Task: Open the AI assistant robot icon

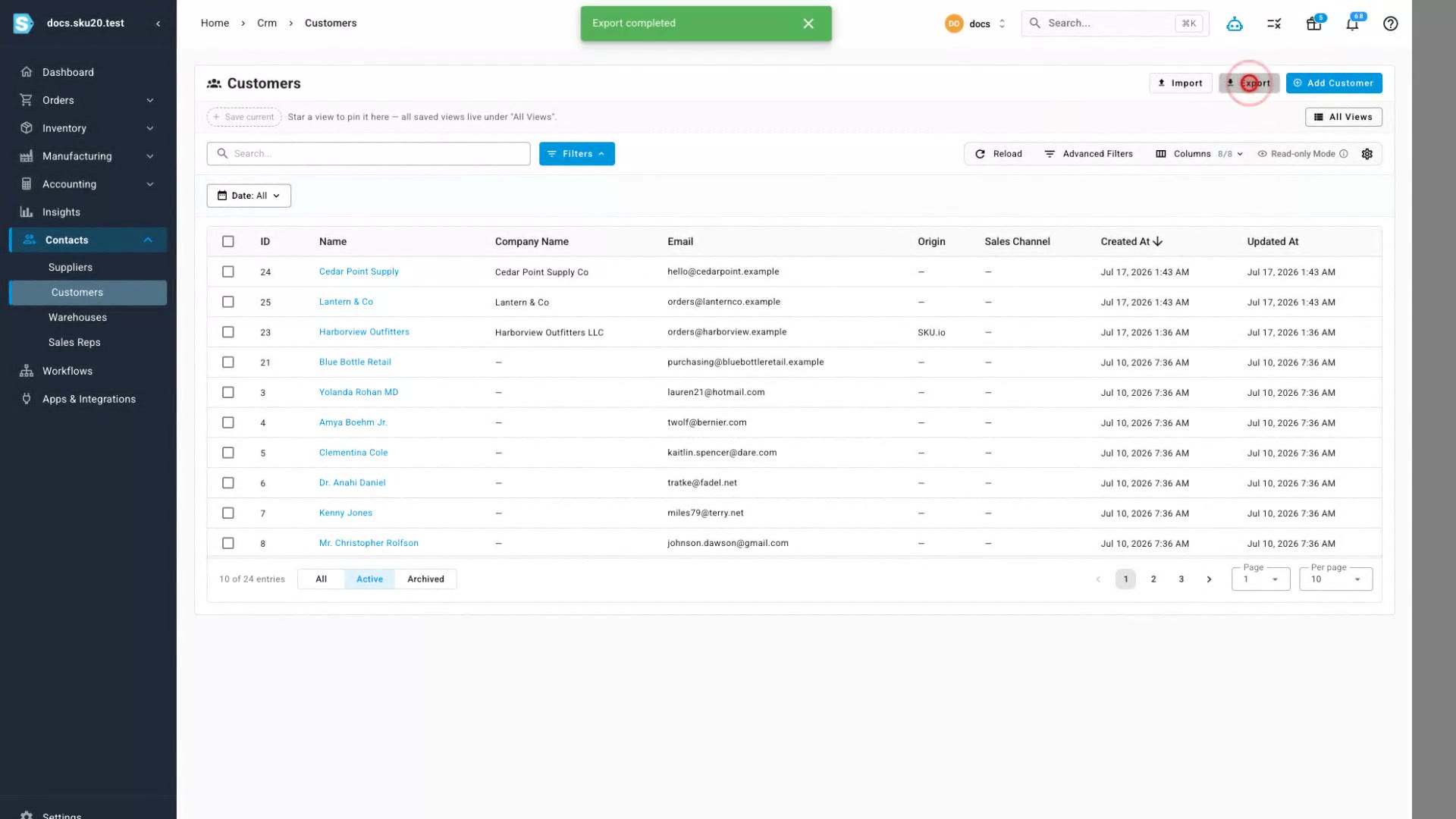Action: pyautogui.click(x=1235, y=24)
